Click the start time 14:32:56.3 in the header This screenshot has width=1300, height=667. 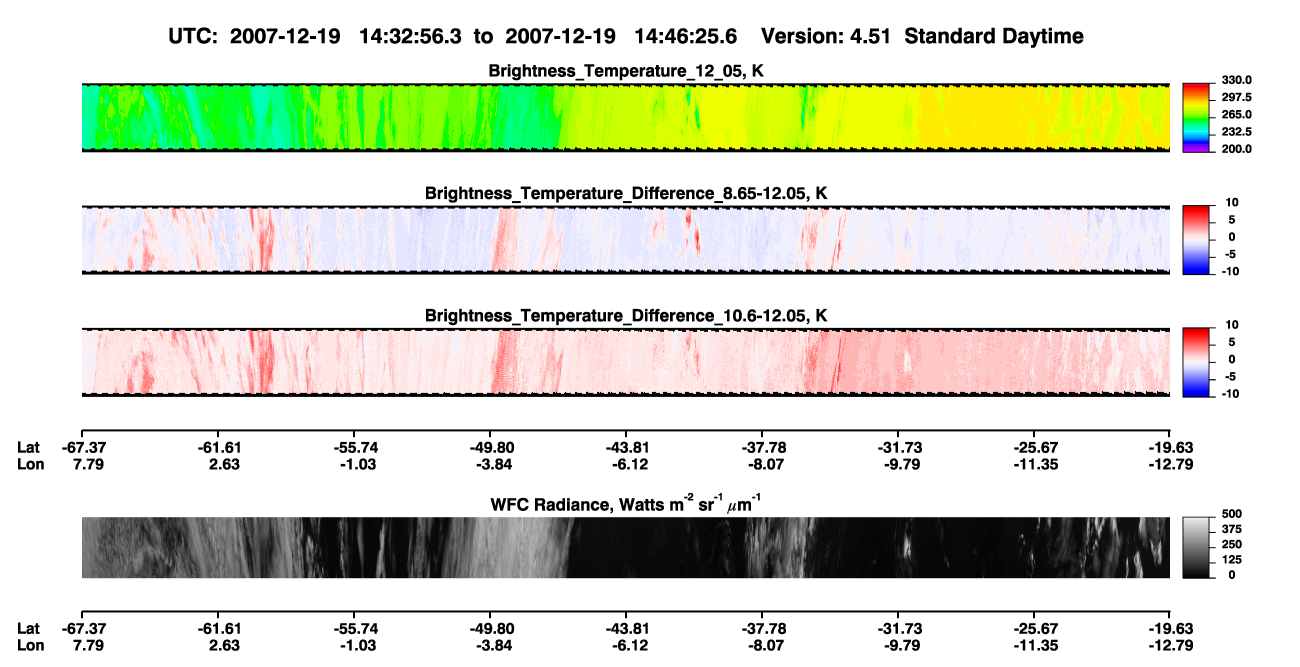point(412,36)
